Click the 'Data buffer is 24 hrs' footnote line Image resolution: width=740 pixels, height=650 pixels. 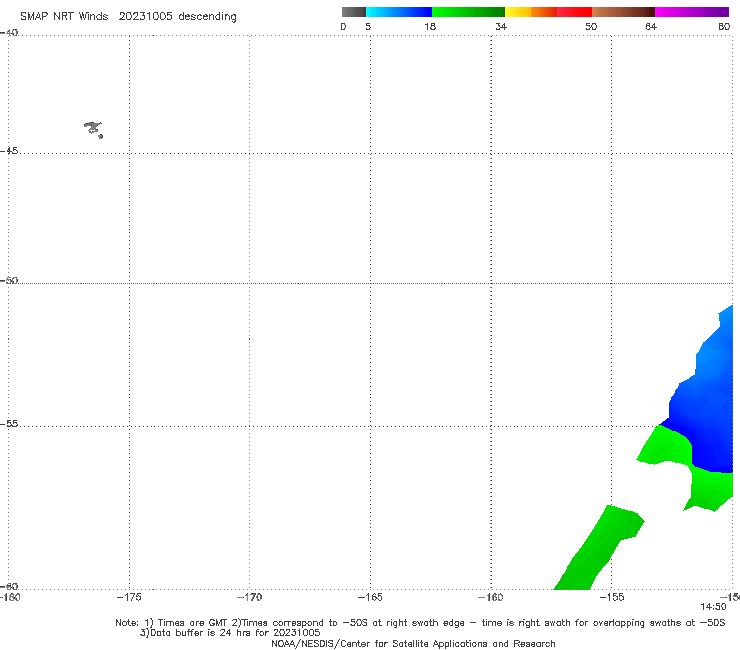(x=230, y=633)
